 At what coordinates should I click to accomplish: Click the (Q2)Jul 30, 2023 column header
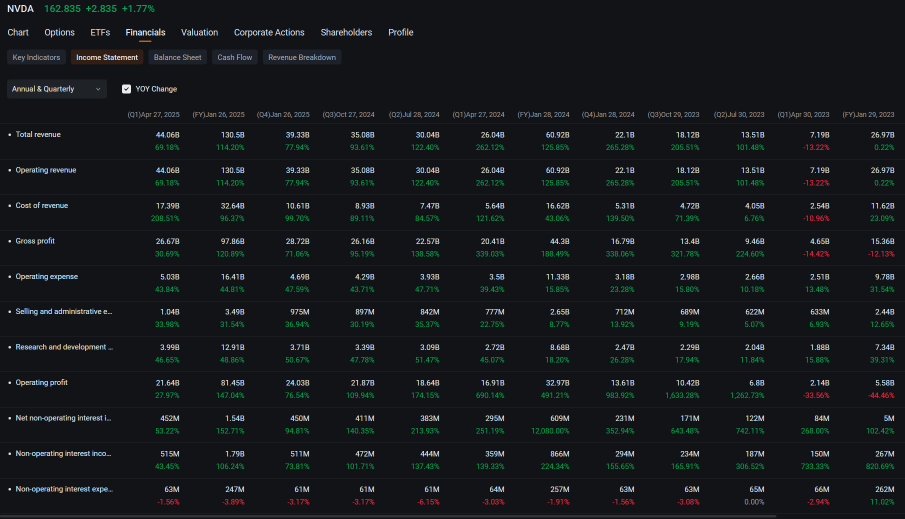pos(739,115)
